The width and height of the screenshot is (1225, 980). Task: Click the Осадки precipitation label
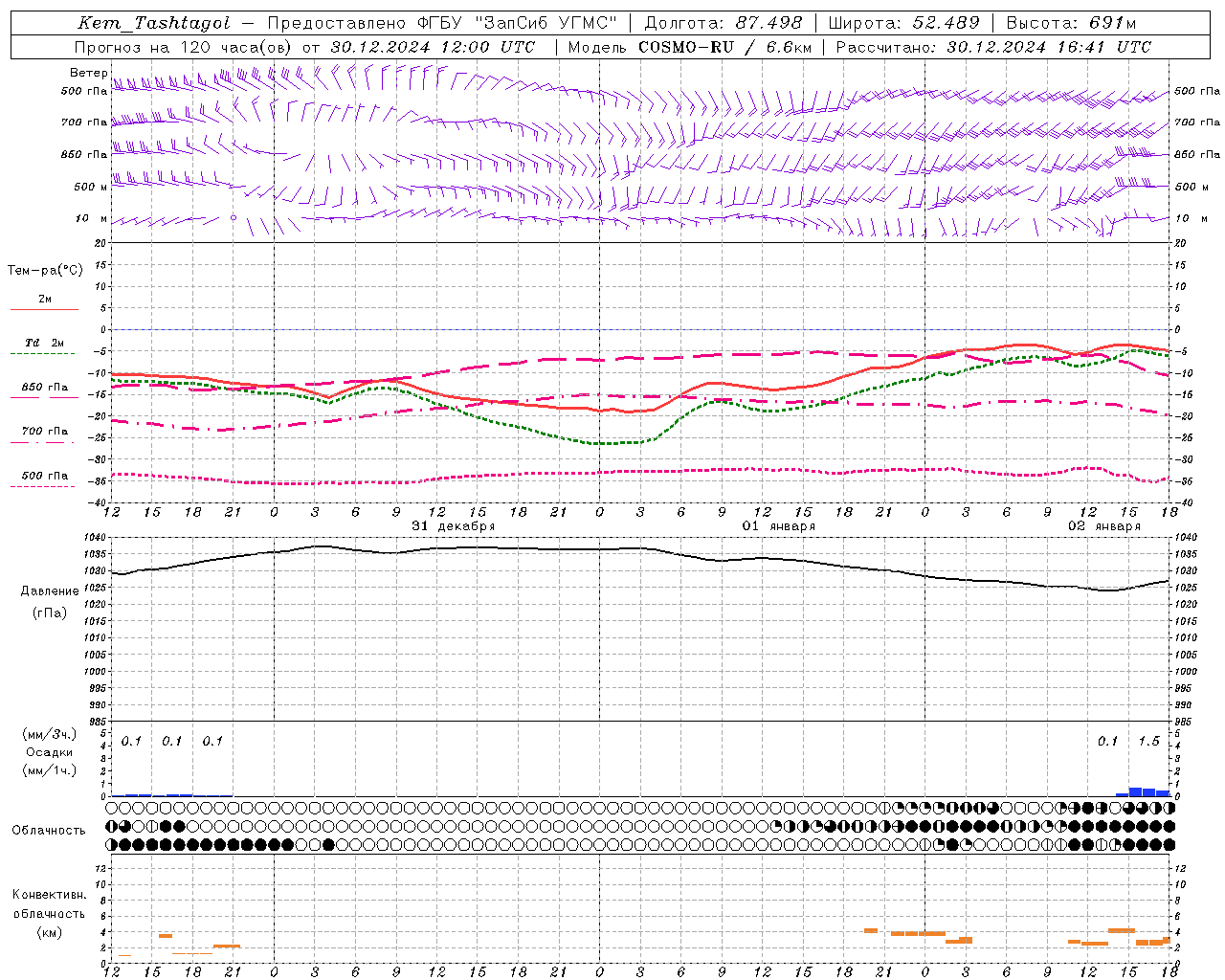point(50,752)
